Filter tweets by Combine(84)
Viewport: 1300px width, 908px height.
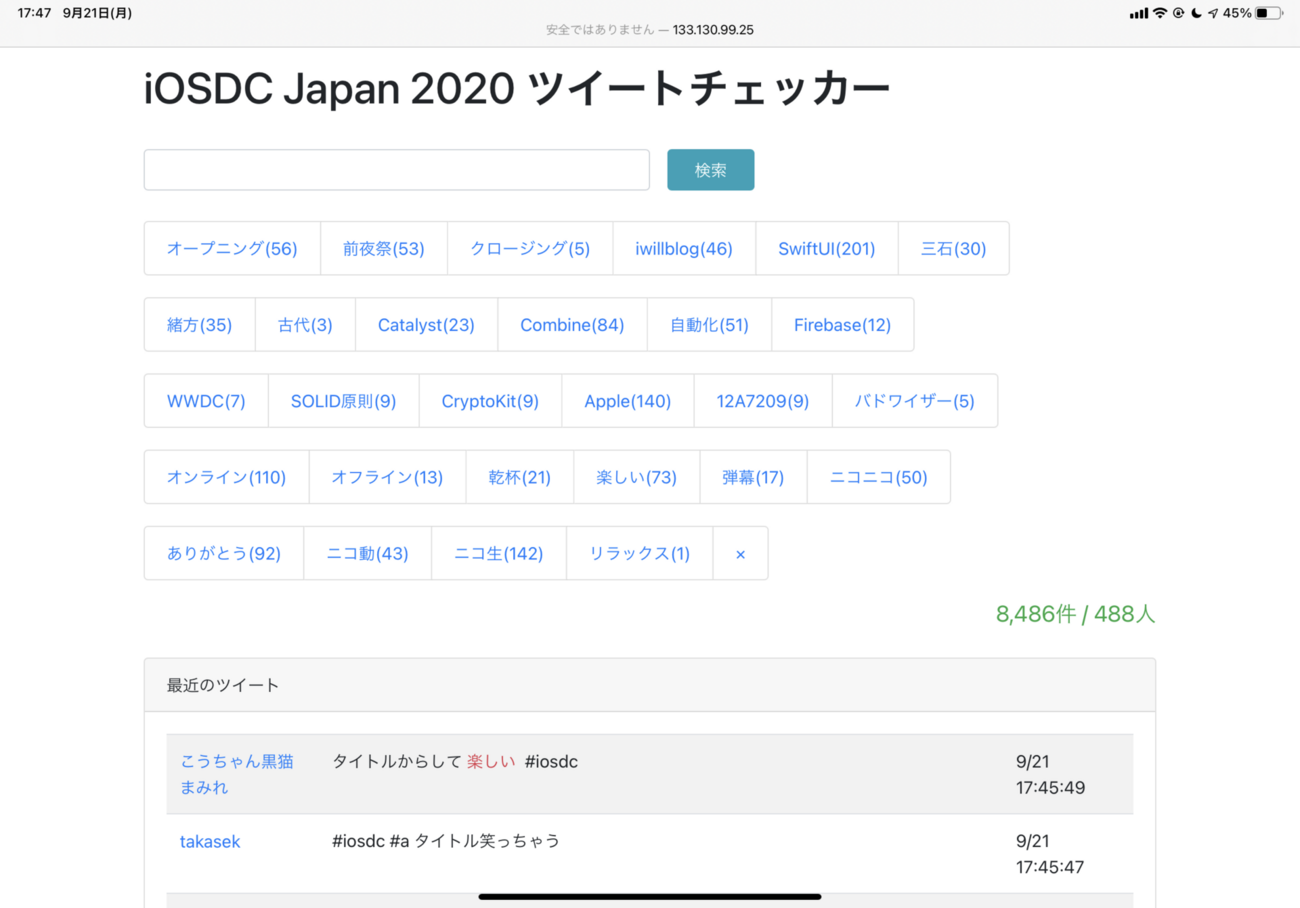[572, 325]
